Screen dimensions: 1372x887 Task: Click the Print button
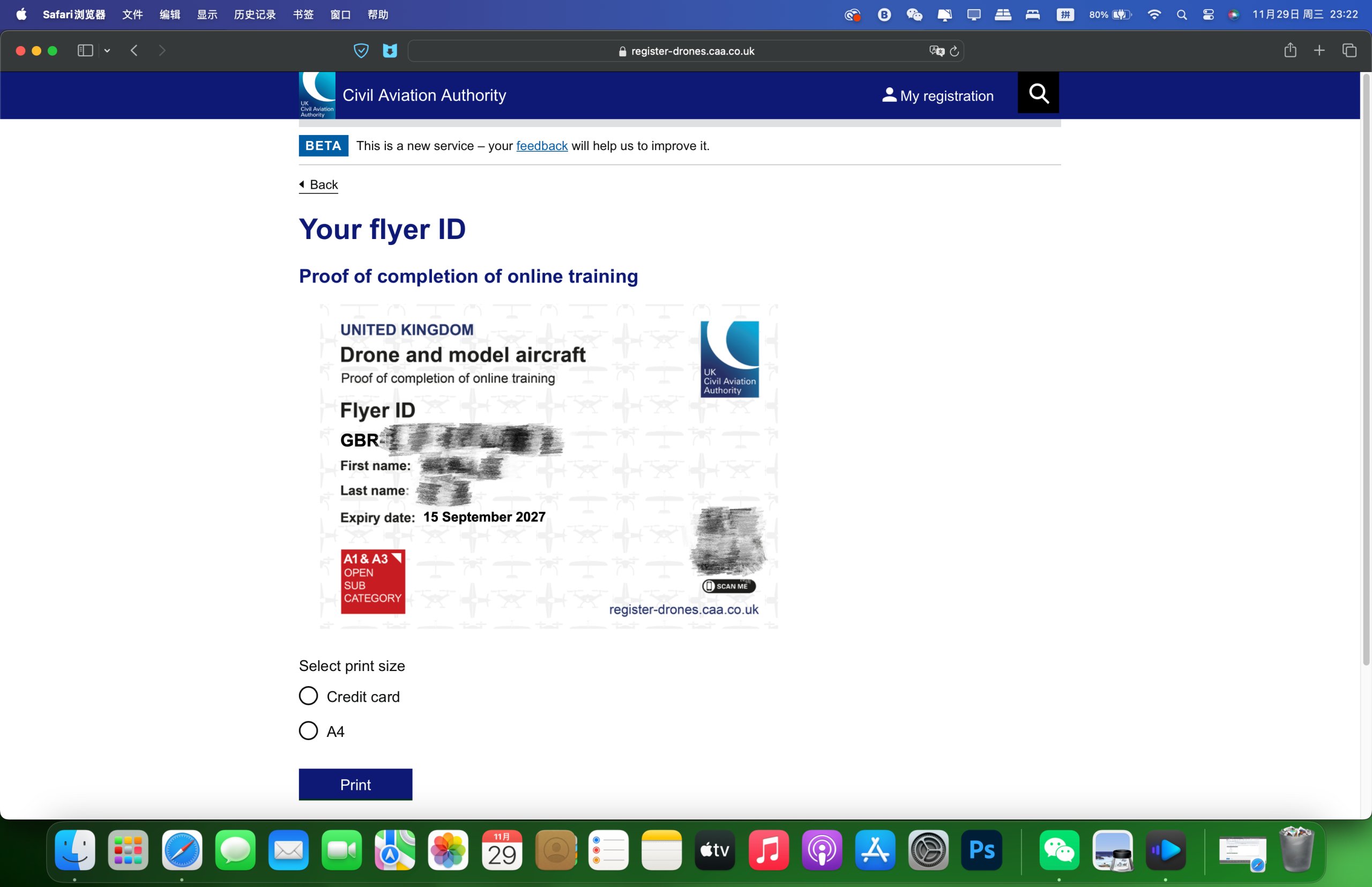355,784
